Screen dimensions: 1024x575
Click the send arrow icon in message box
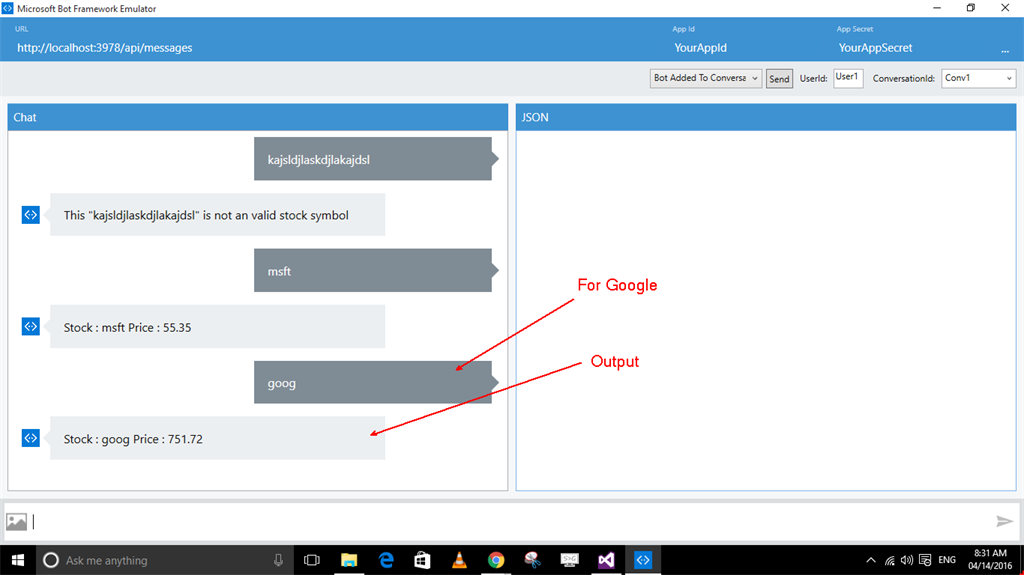point(1004,521)
